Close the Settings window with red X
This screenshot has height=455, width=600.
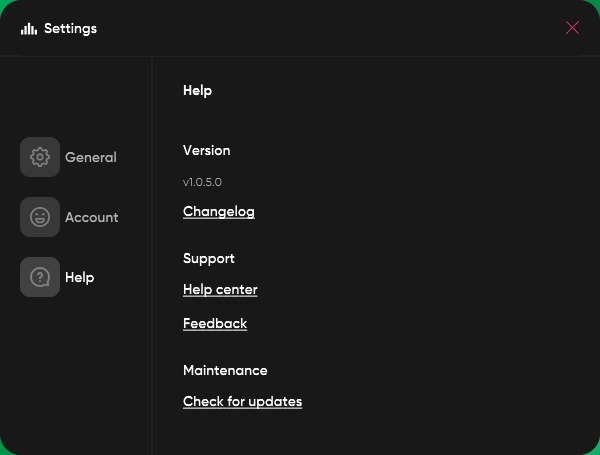572,28
